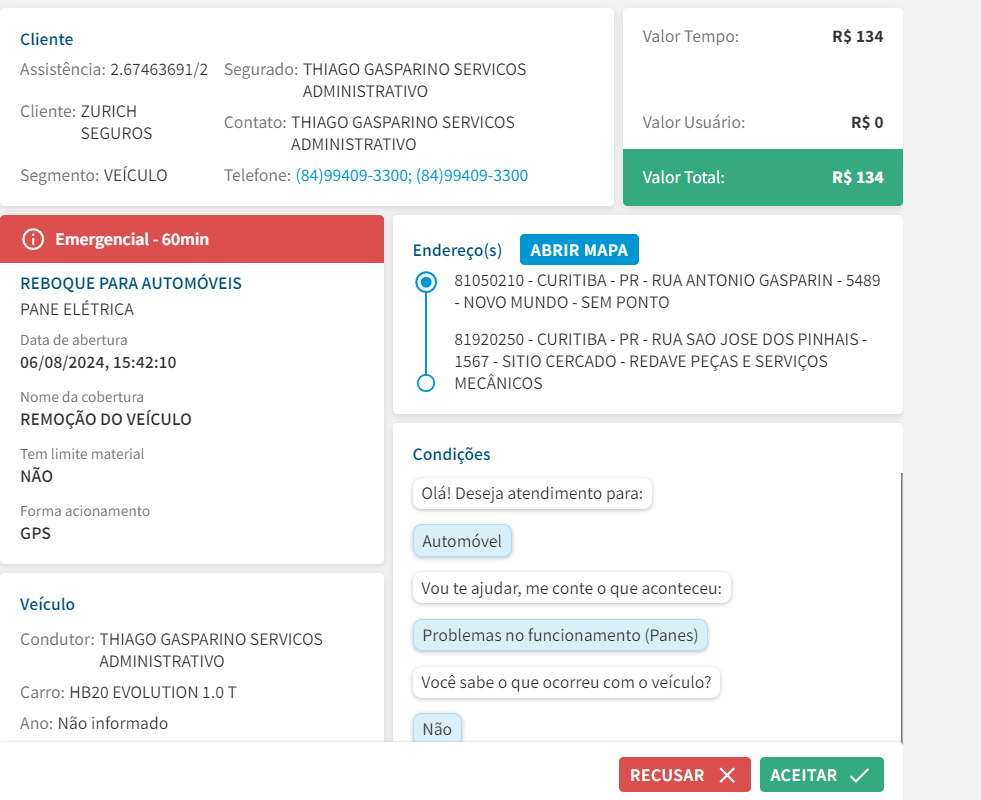
Task: Click the Problemas no funcionamento (Panes) chip
Action: pyautogui.click(x=560, y=635)
